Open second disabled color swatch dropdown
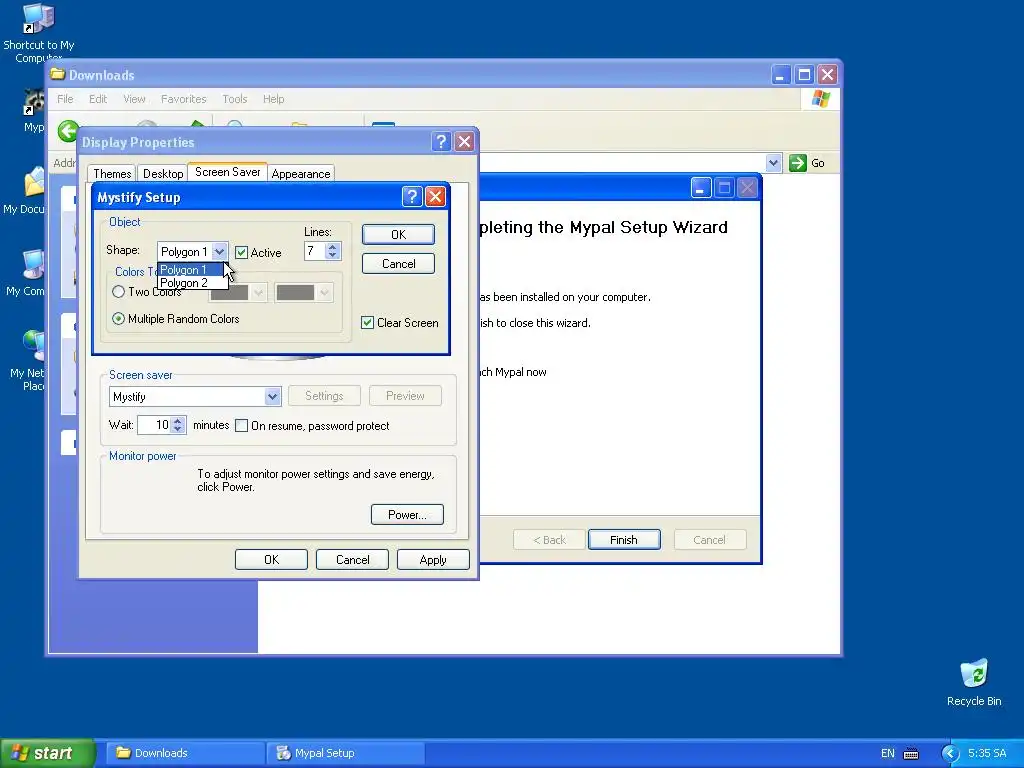Viewport: 1024px width, 768px height. pos(324,293)
